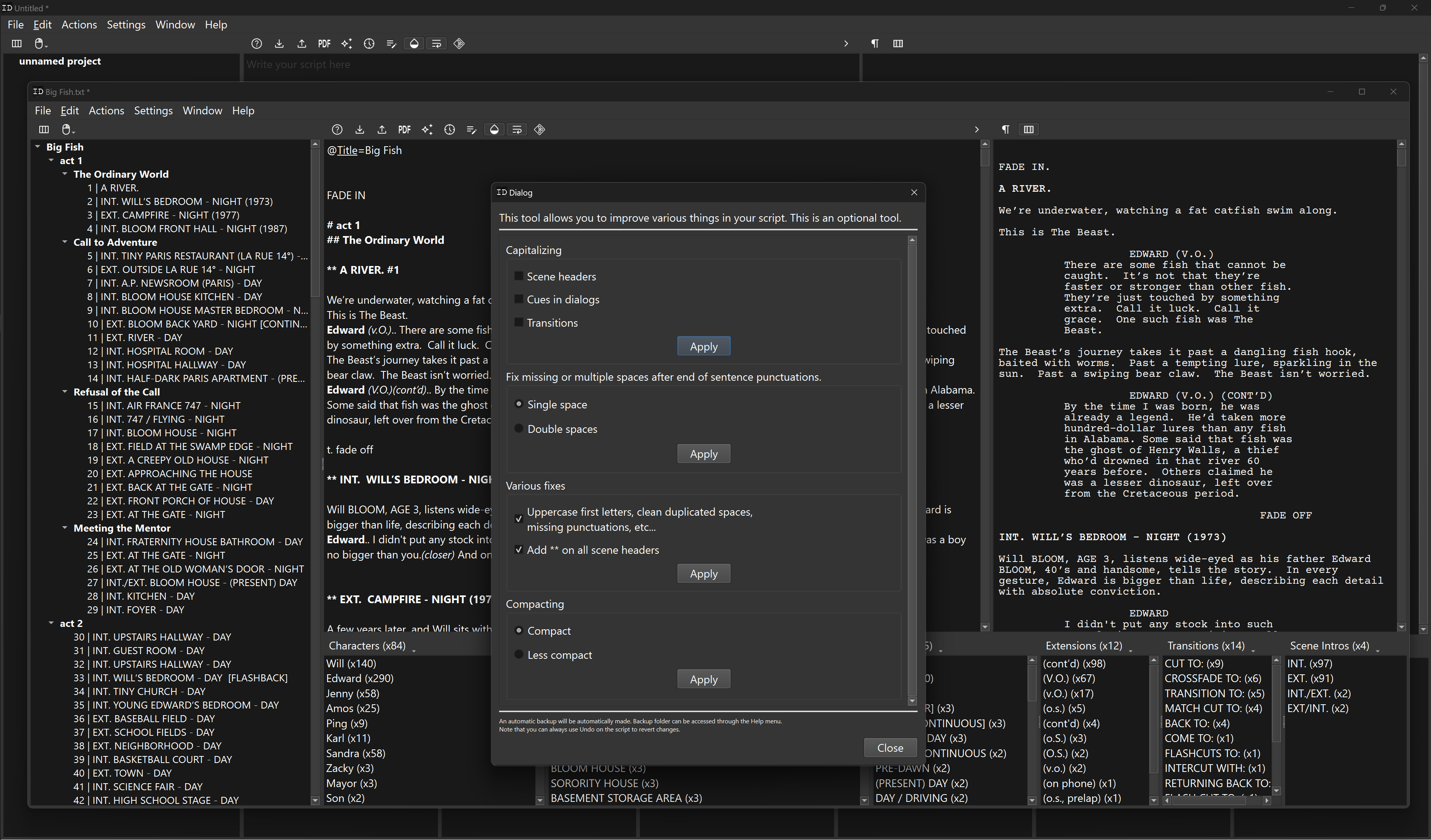1431x840 pixels.
Task: Click the upload script icon
Action: pos(382,129)
